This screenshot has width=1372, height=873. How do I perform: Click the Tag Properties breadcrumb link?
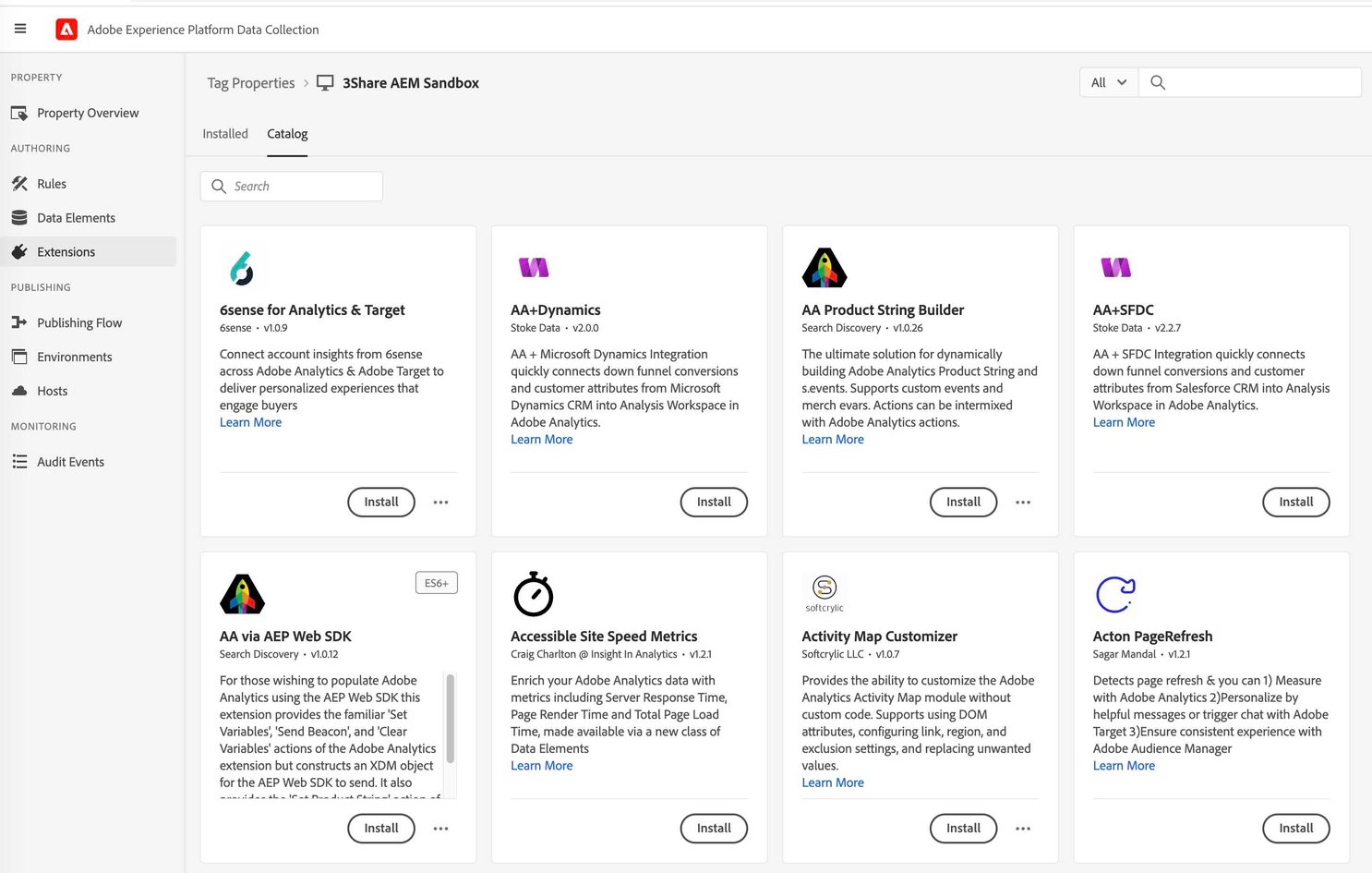coord(250,82)
